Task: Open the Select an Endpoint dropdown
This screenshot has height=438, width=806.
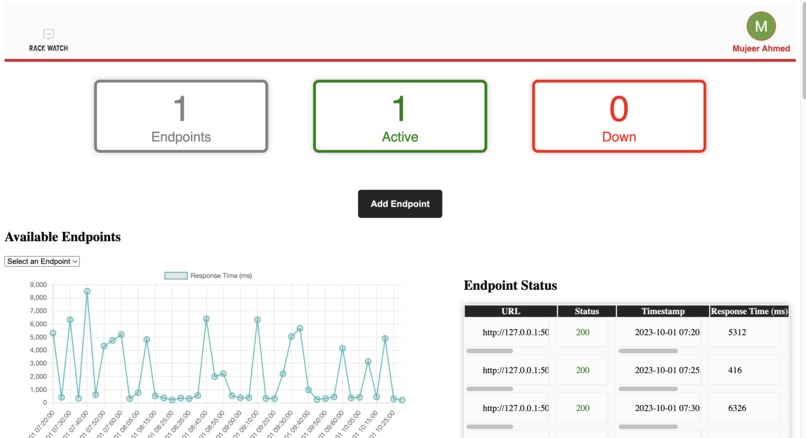Action: click(x=42, y=261)
